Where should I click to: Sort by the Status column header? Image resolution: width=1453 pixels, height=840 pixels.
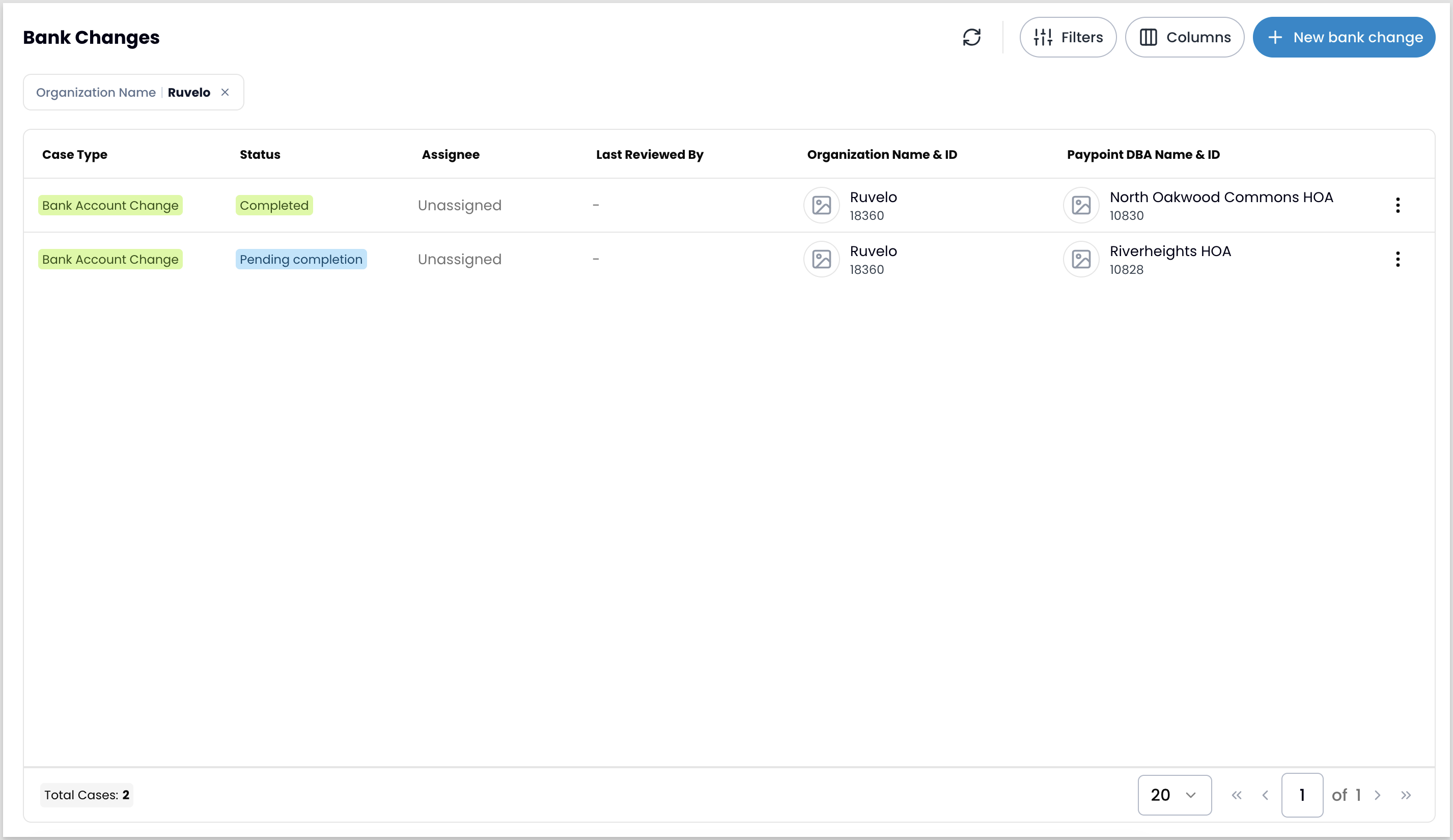[260, 155]
